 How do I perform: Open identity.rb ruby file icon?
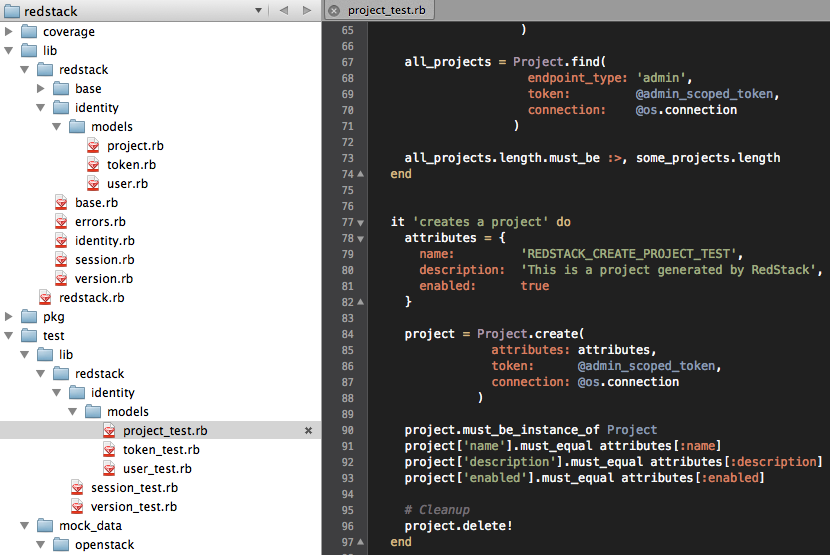pyautogui.click(x=61, y=241)
